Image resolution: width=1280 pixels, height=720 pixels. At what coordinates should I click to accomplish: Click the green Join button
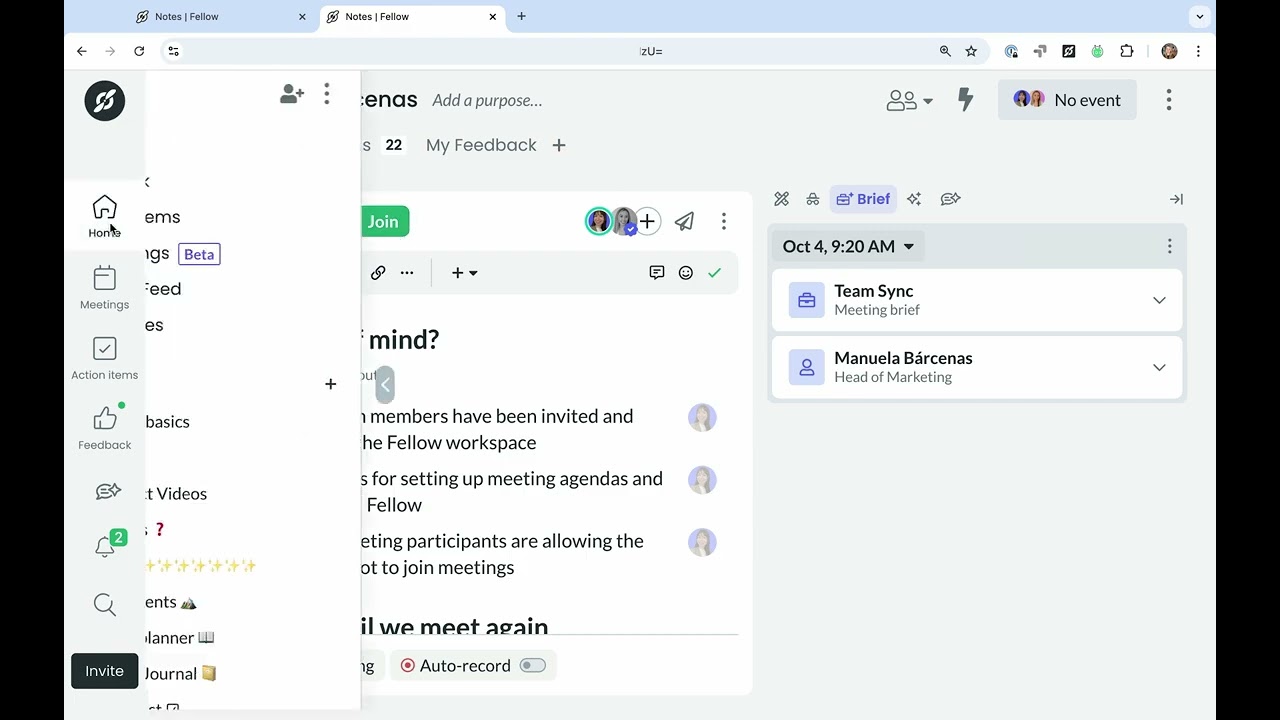pyautogui.click(x=384, y=222)
